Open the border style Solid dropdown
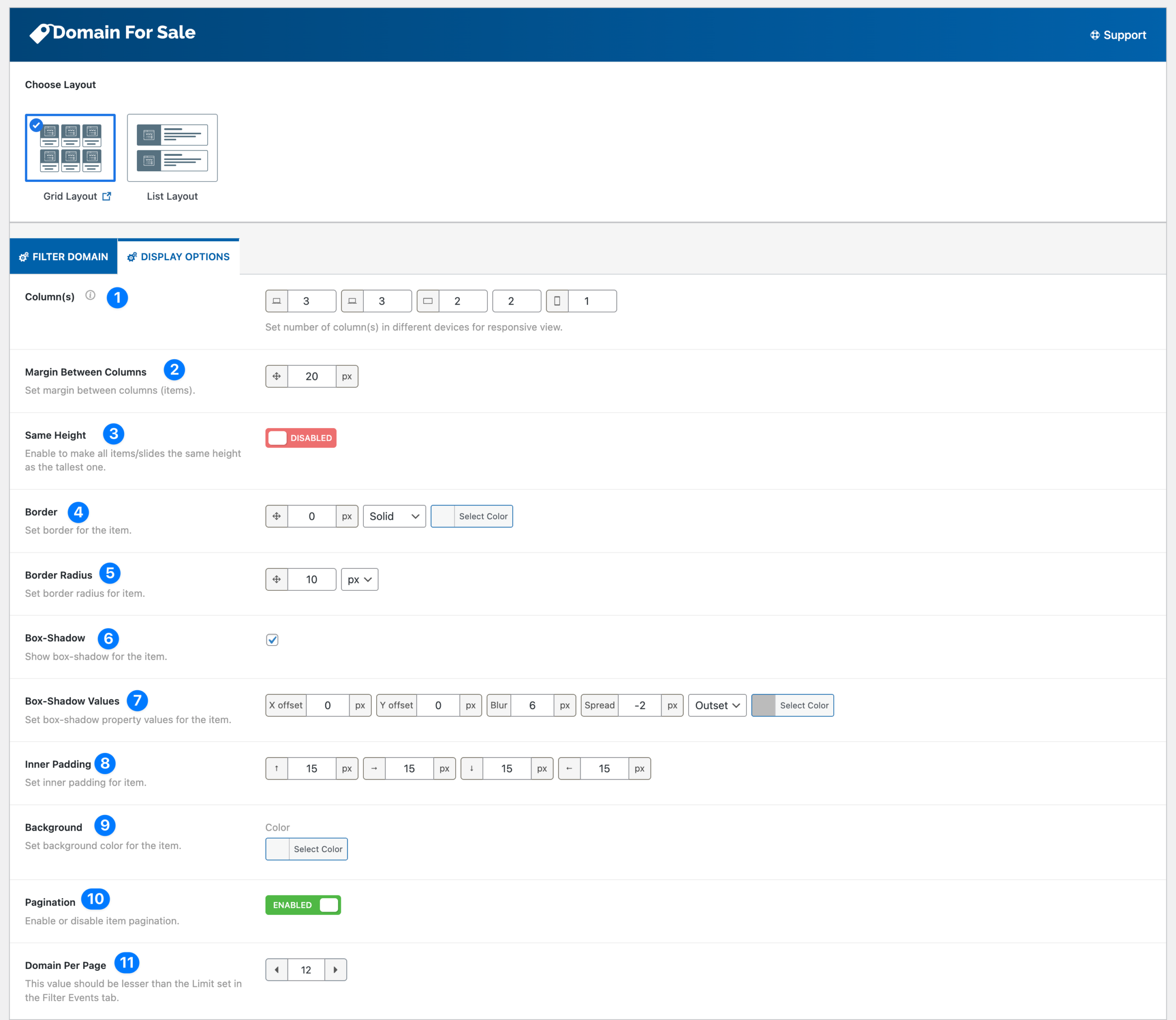 pos(394,516)
